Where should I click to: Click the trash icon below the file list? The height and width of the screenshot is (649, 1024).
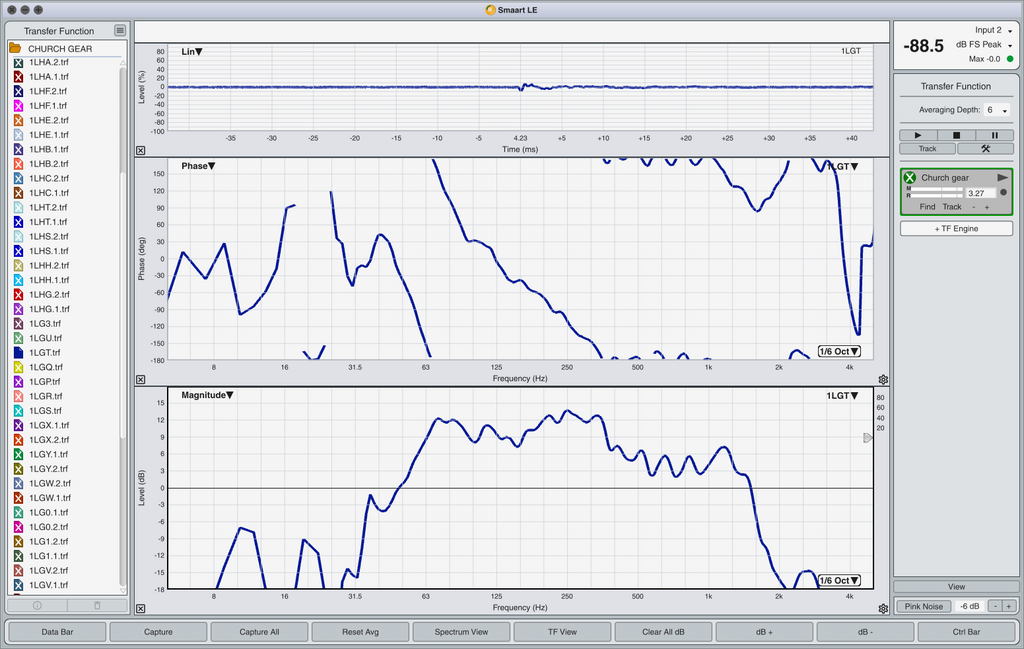[x=97, y=606]
